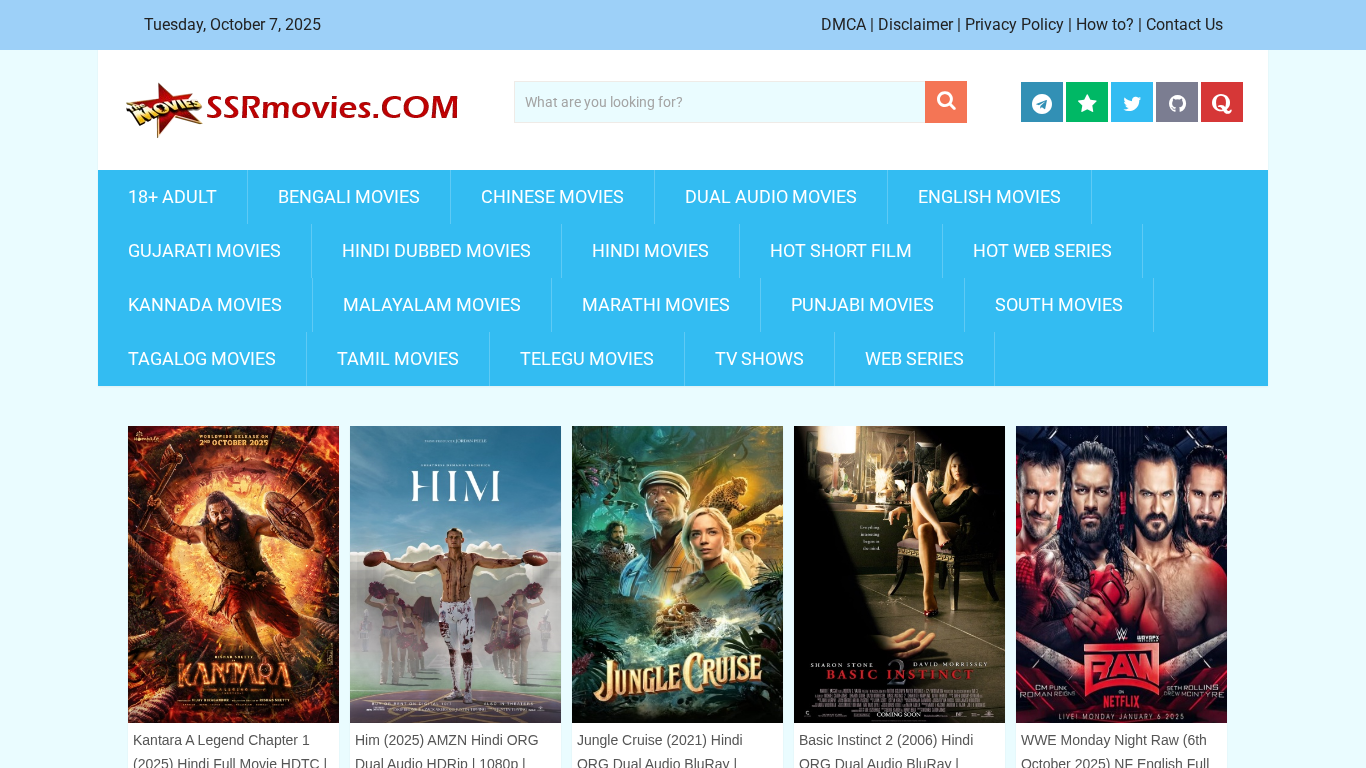
Task: Open the Contact Us link
Action: point(1184,25)
